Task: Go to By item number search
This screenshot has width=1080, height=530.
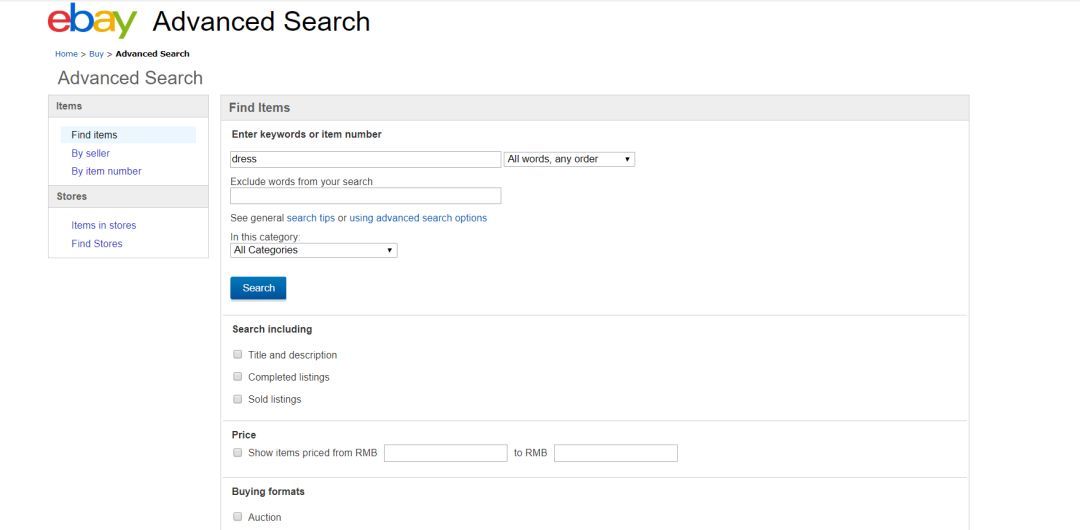Action: pyautogui.click(x=106, y=171)
